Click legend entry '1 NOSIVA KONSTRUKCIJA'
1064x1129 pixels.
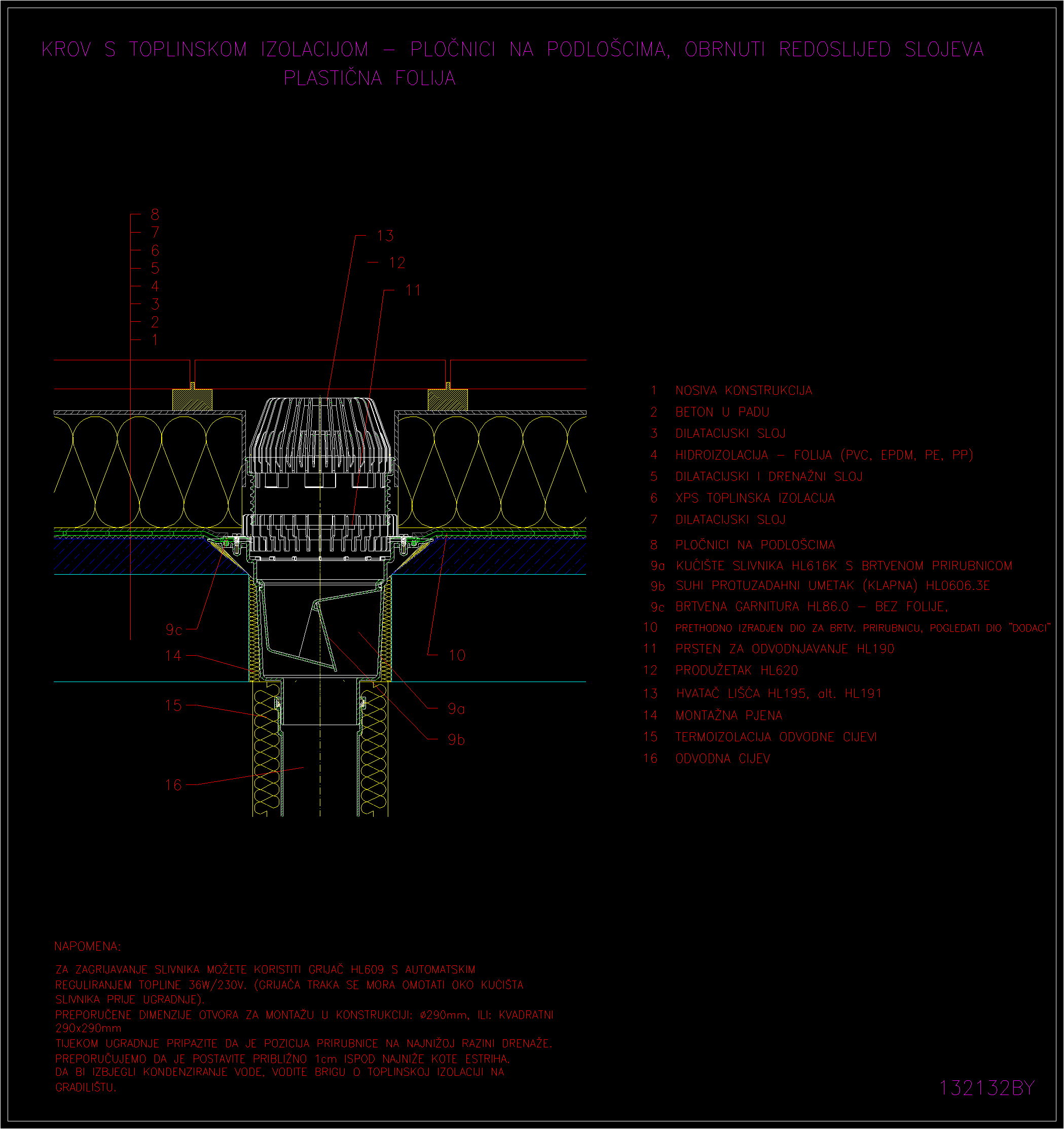pos(731,391)
